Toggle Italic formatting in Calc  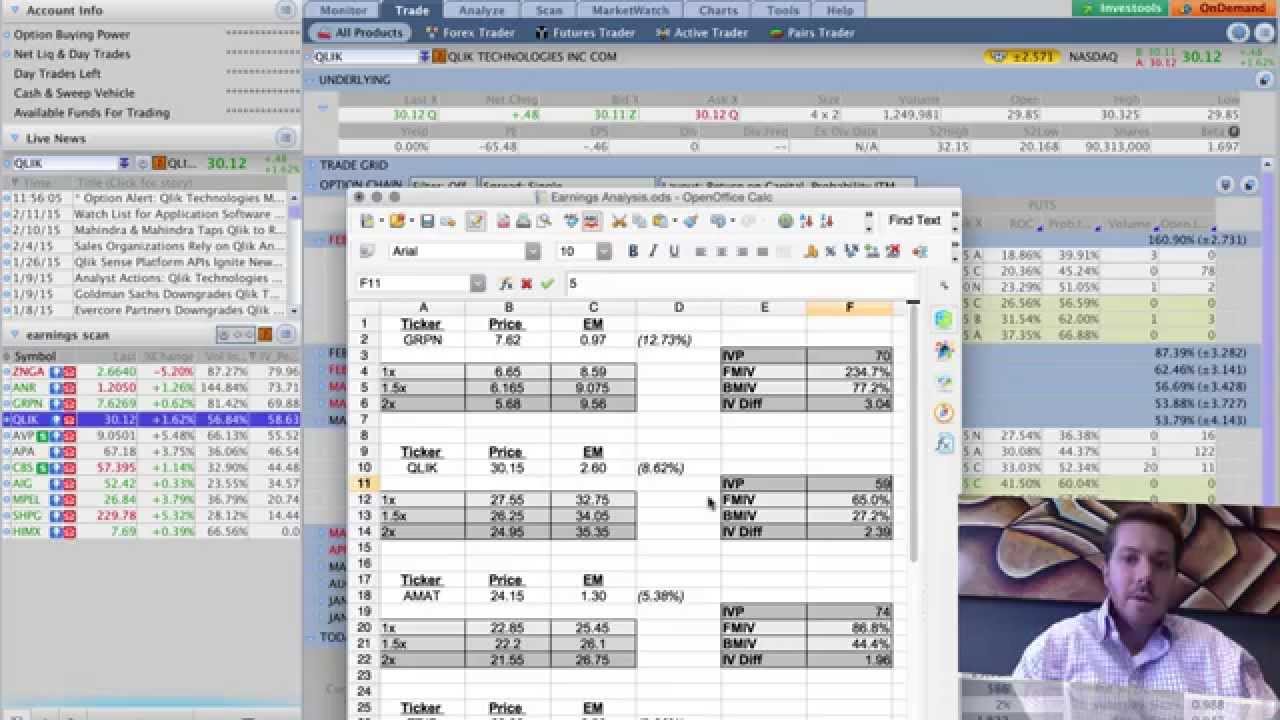pos(653,251)
